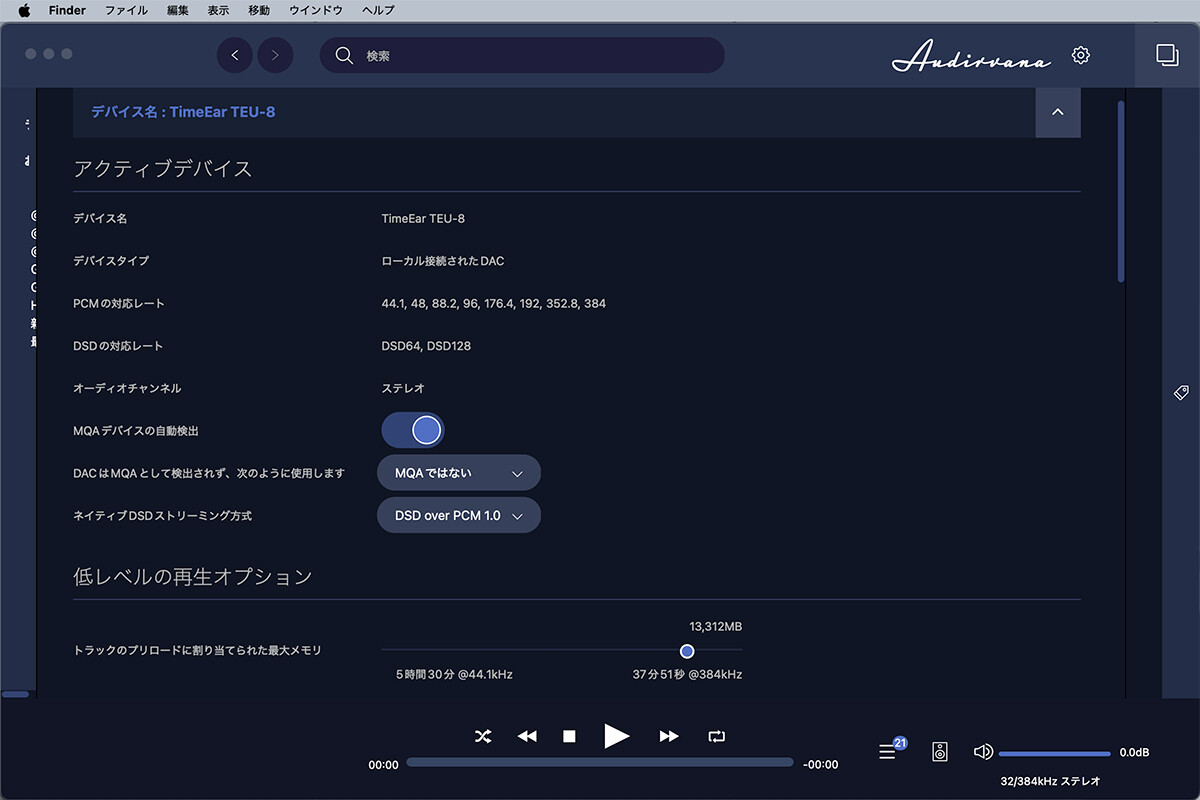This screenshot has width=1200, height=800.
Task: Open the Apple menu
Action: (25, 10)
